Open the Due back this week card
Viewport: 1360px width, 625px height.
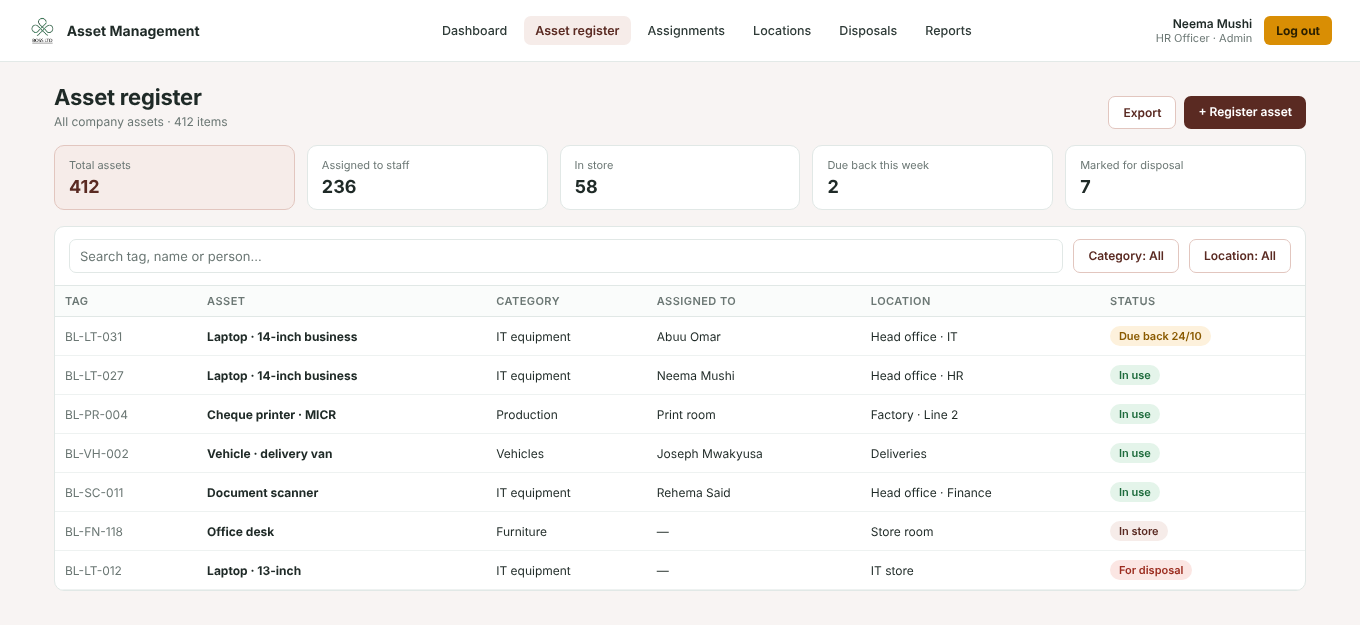[932, 178]
